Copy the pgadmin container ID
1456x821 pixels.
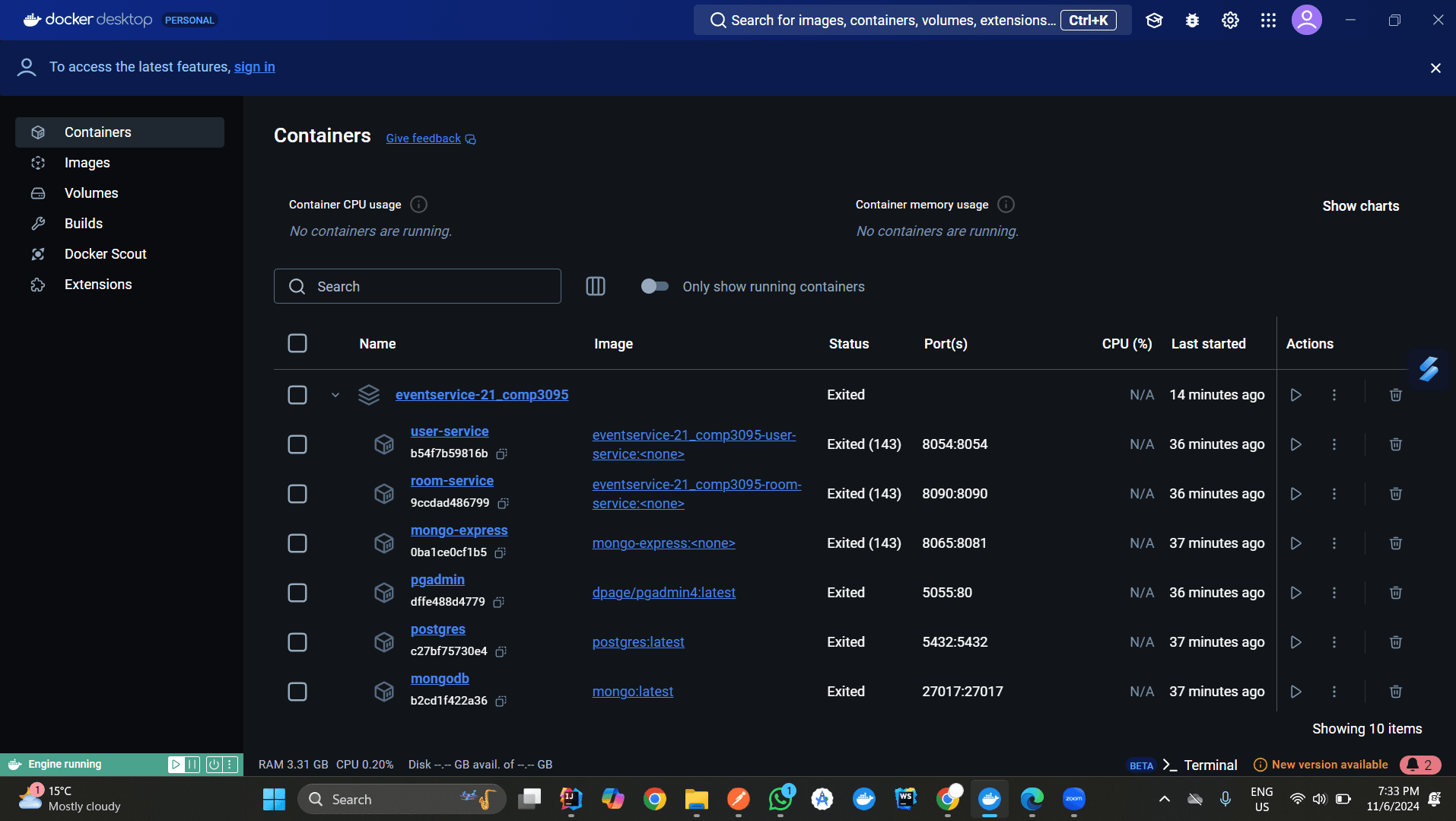498,601
